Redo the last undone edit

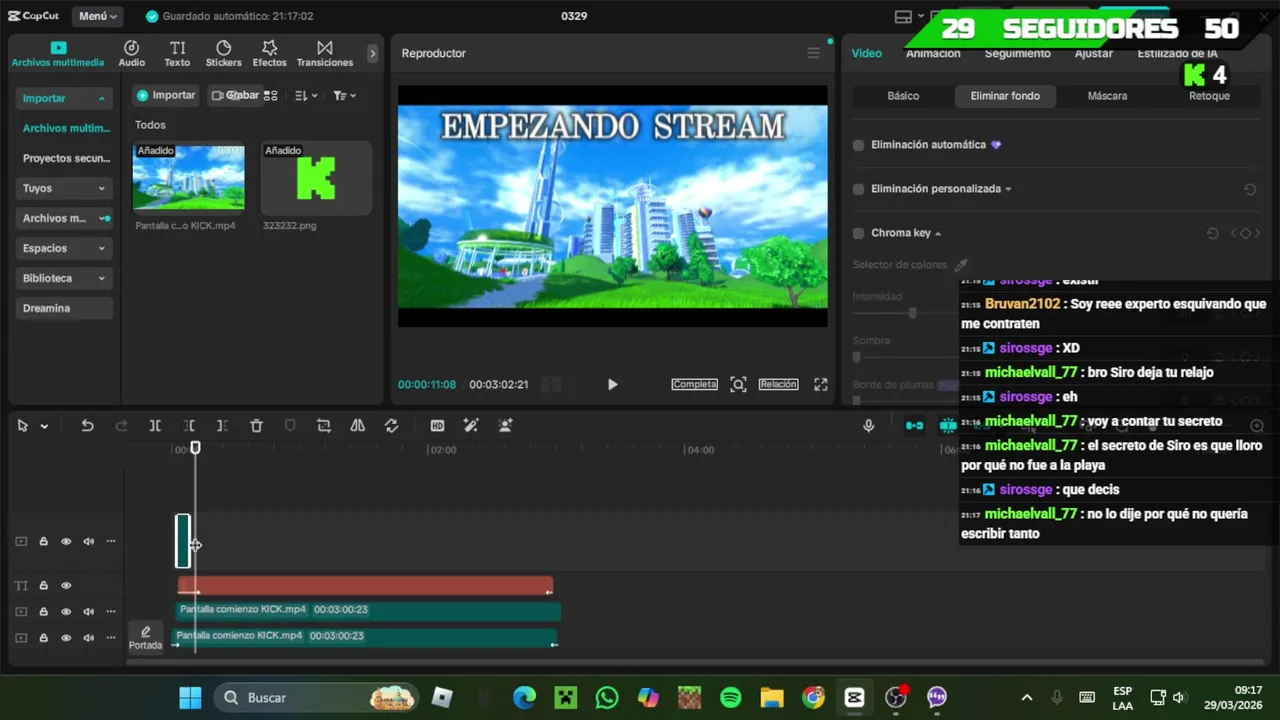click(121, 425)
